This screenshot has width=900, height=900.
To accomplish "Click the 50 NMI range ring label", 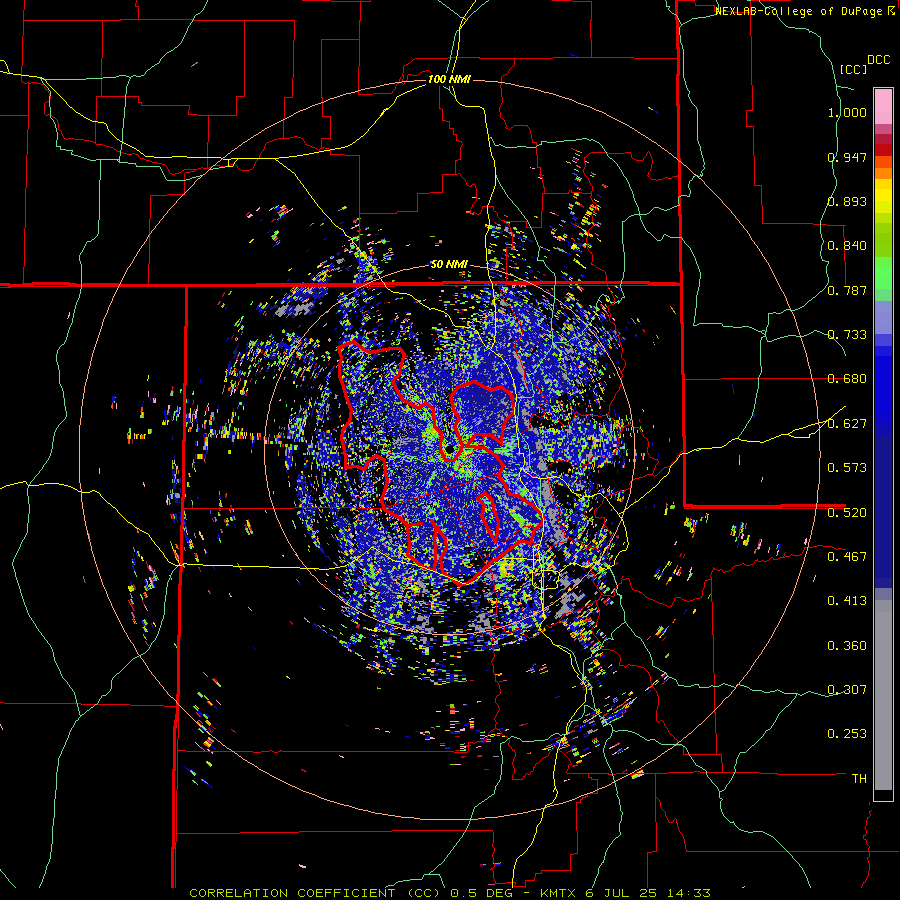I will tap(449, 265).
